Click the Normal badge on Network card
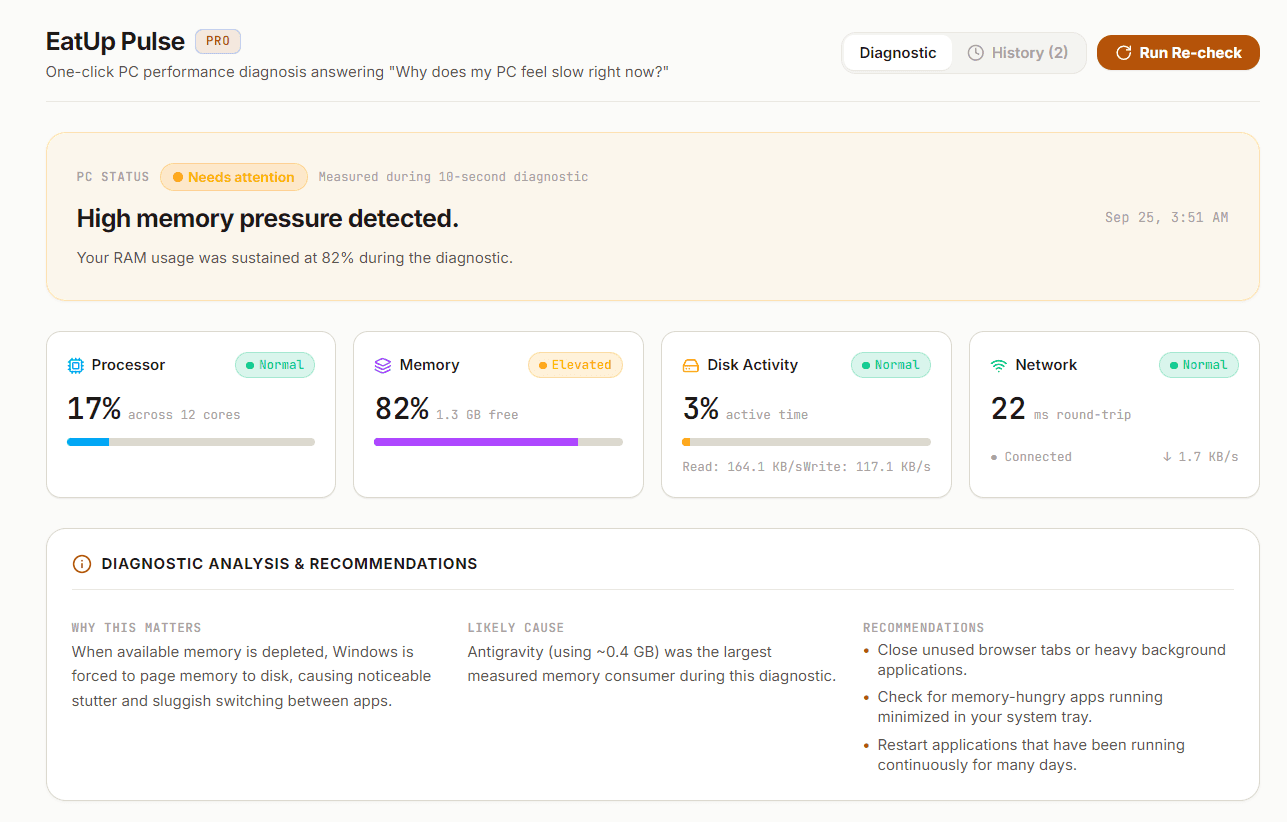 1199,365
